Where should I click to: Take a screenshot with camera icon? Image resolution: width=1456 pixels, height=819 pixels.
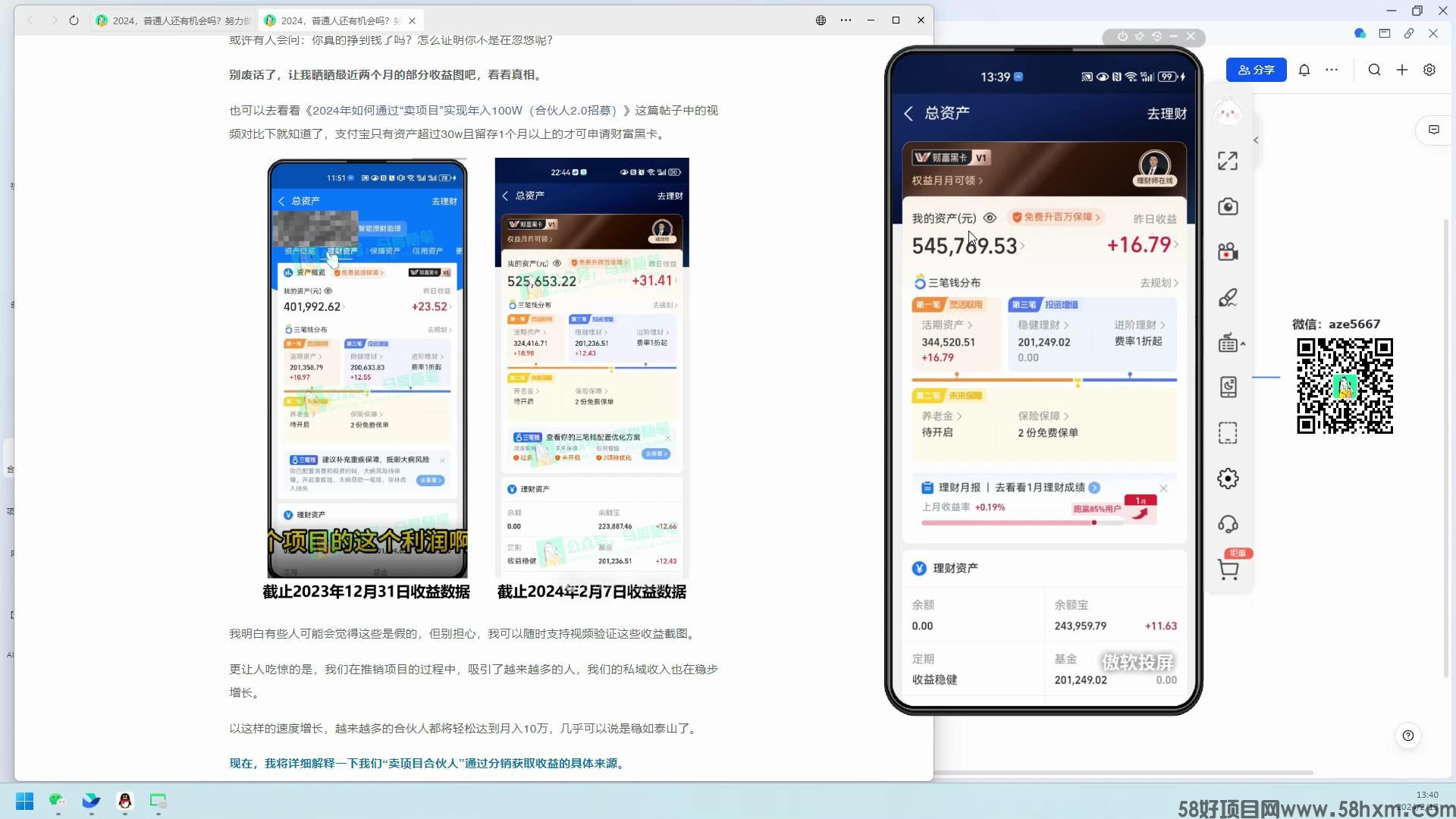tap(1228, 206)
